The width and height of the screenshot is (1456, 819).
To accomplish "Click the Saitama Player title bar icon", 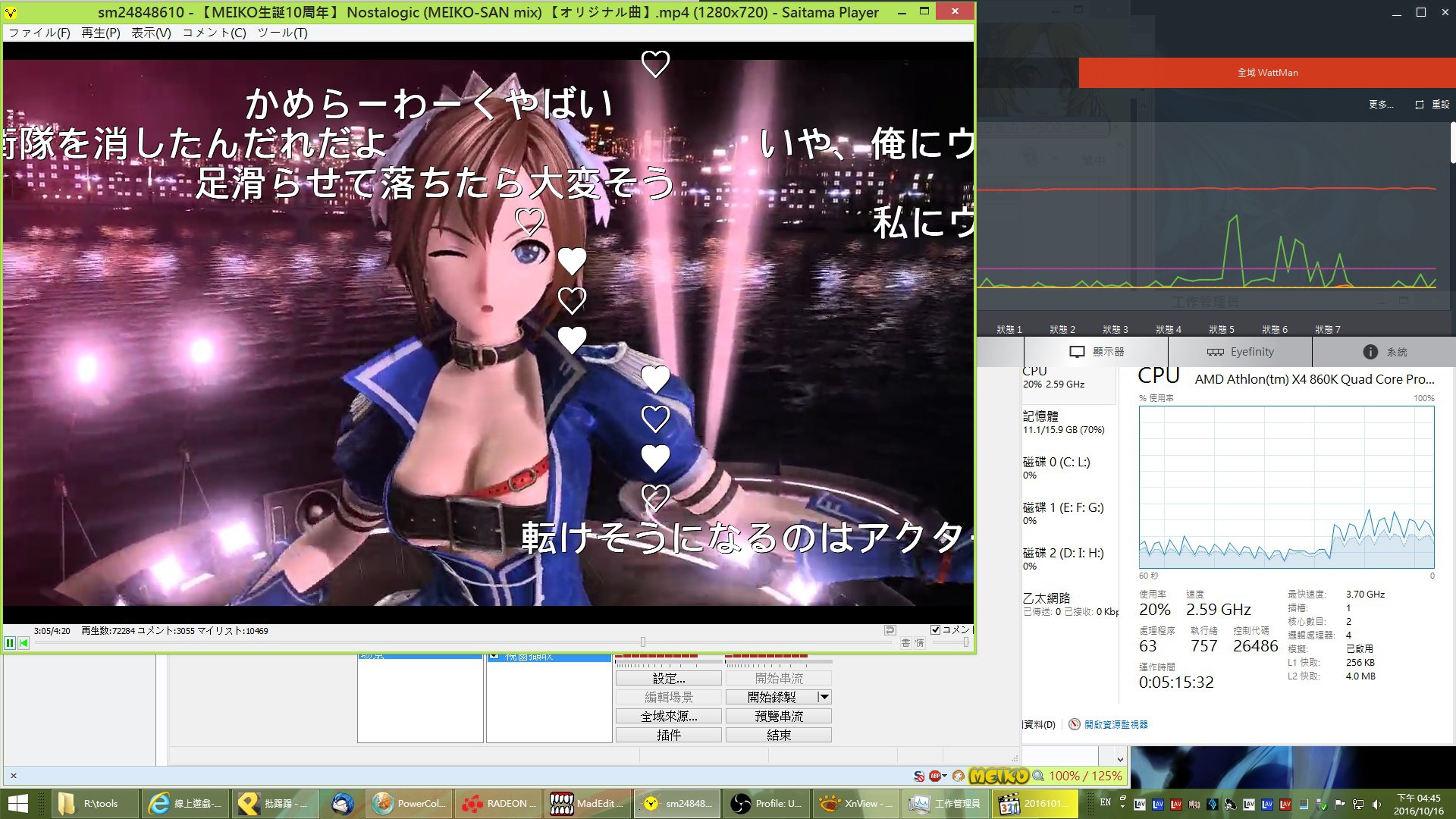I will click(11, 12).
